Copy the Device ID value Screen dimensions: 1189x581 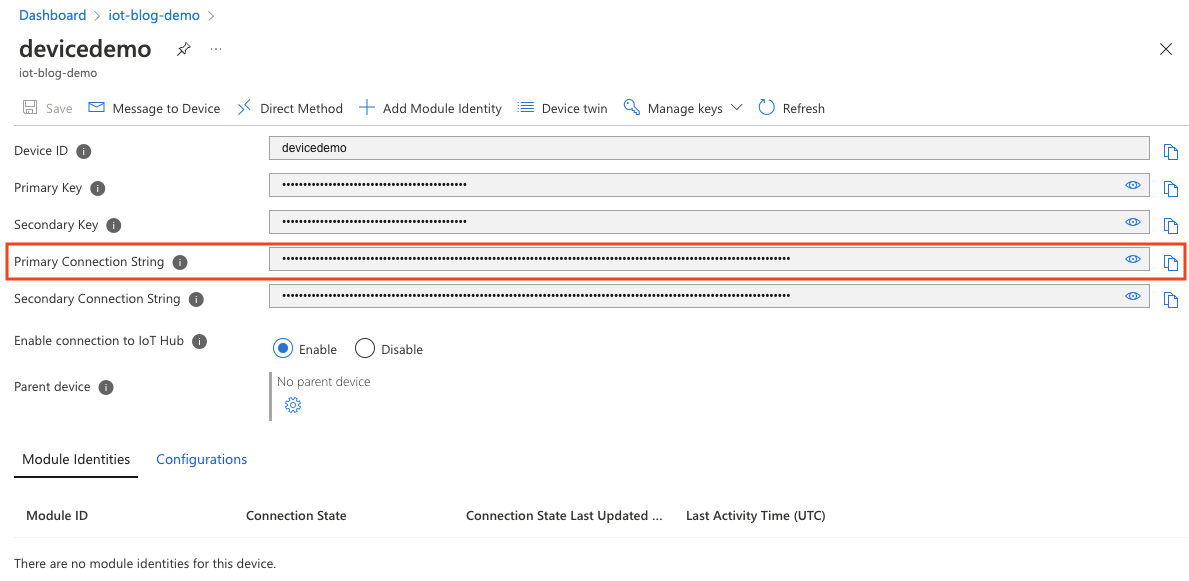(x=1171, y=151)
